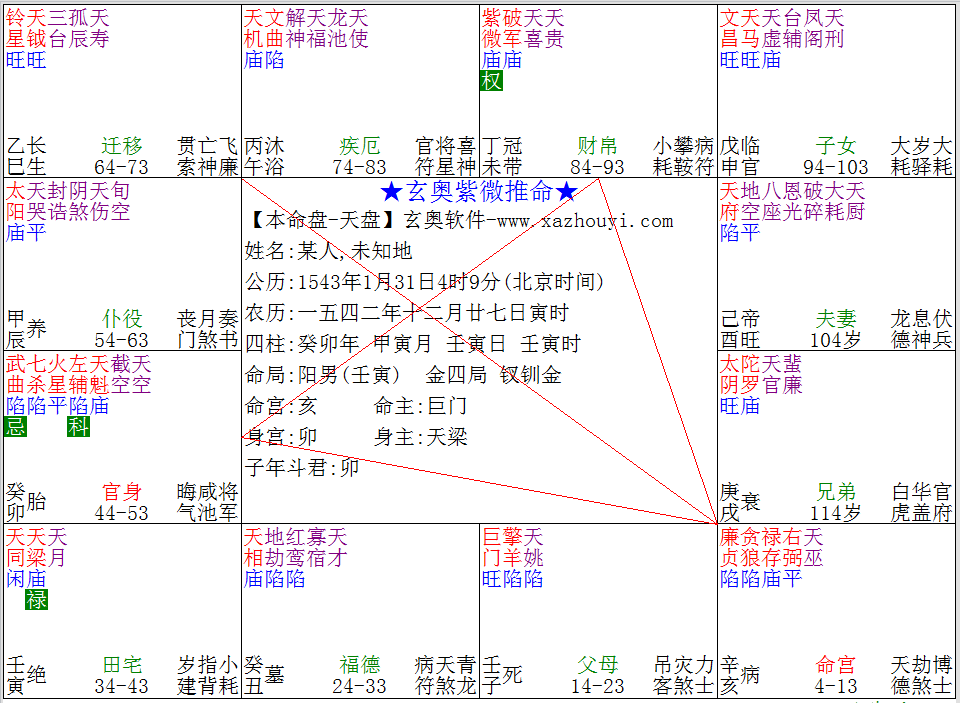Click the 夫妻 palace label
Screen dimensions: 960x703
pyautogui.click(x=835, y=318)
